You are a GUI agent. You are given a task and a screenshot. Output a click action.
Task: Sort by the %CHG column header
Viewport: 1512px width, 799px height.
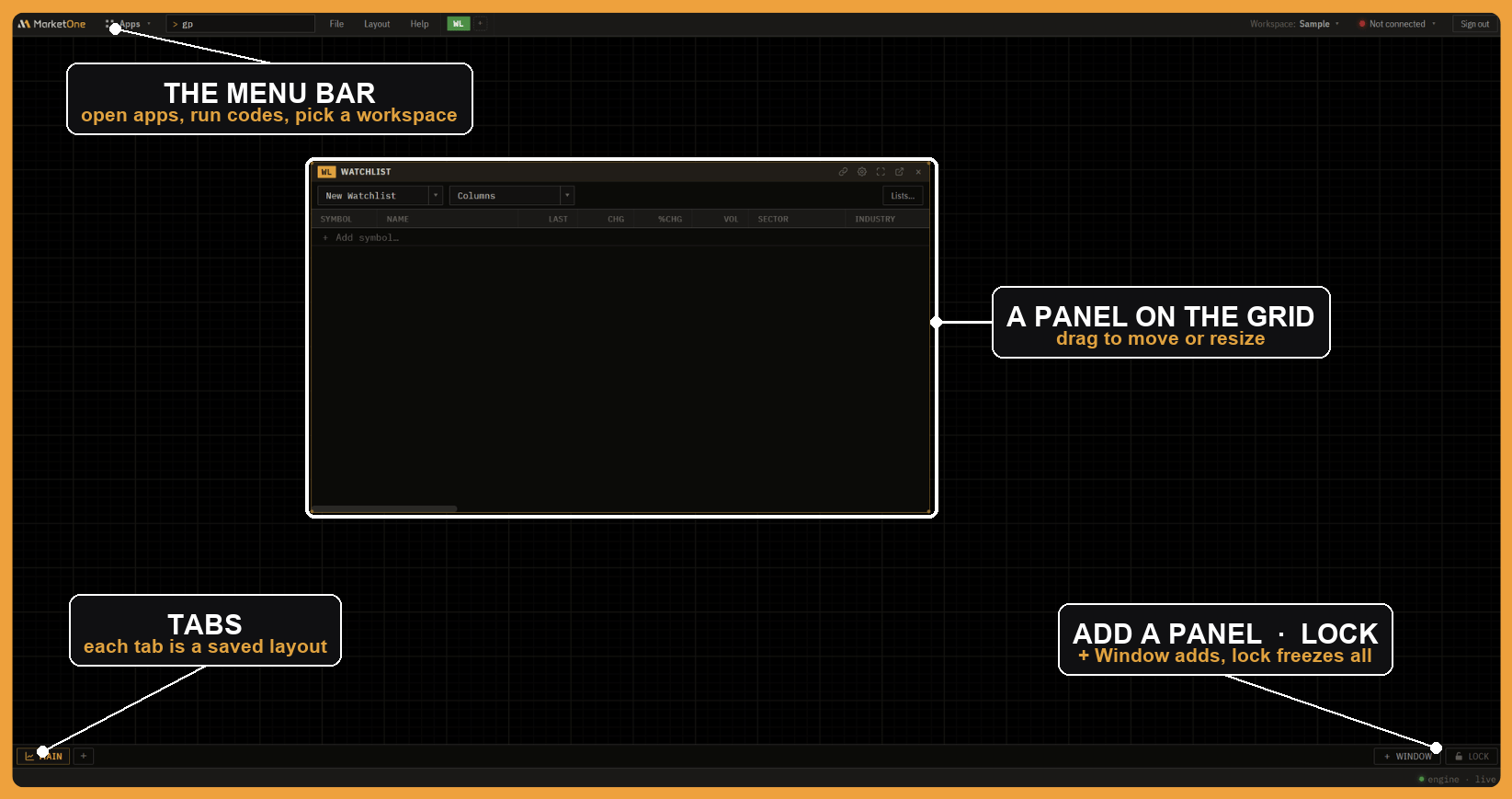point(670,219)
